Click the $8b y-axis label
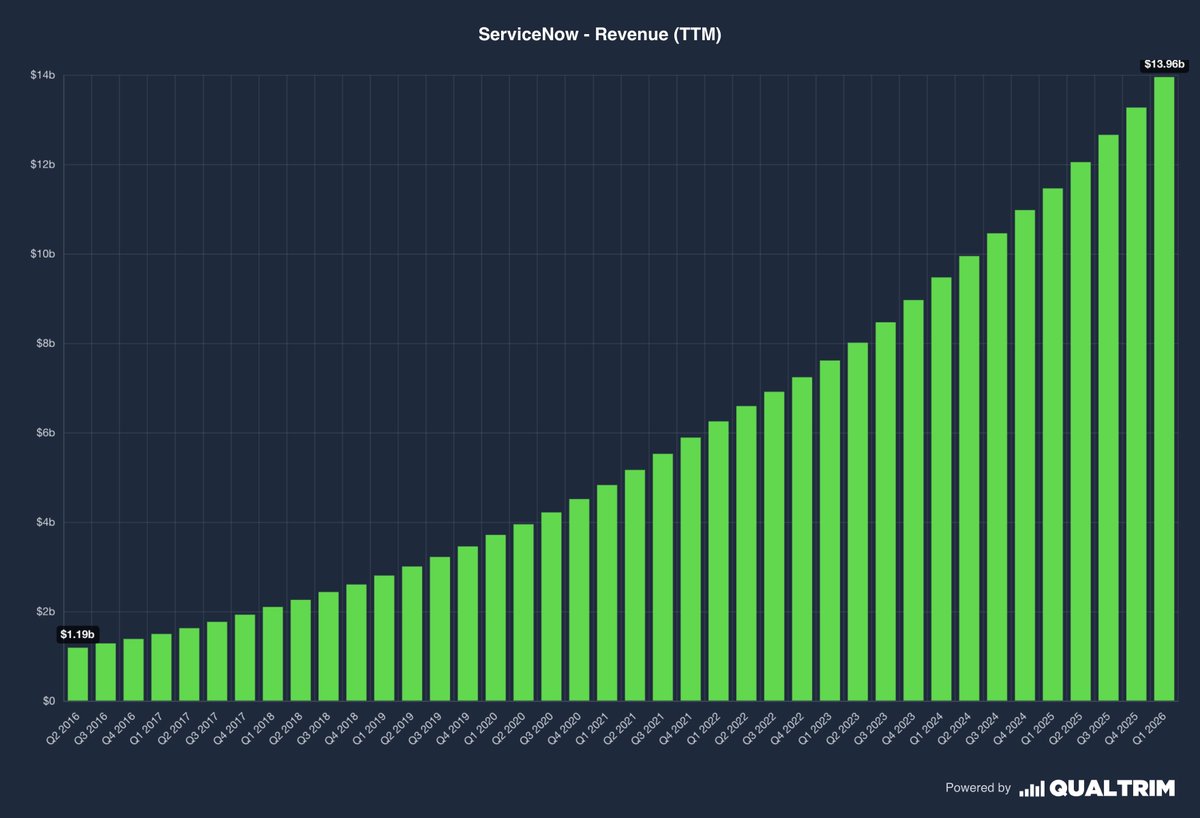Screen dimensions: 1200x818 tap(46, 343)
